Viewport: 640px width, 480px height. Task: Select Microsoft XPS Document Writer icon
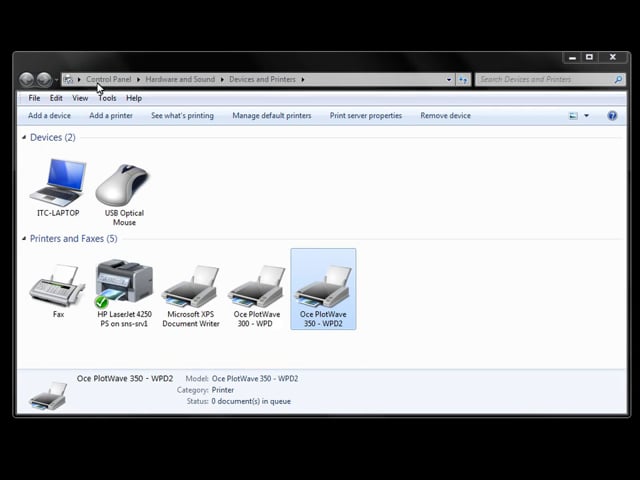pos(190,286)
